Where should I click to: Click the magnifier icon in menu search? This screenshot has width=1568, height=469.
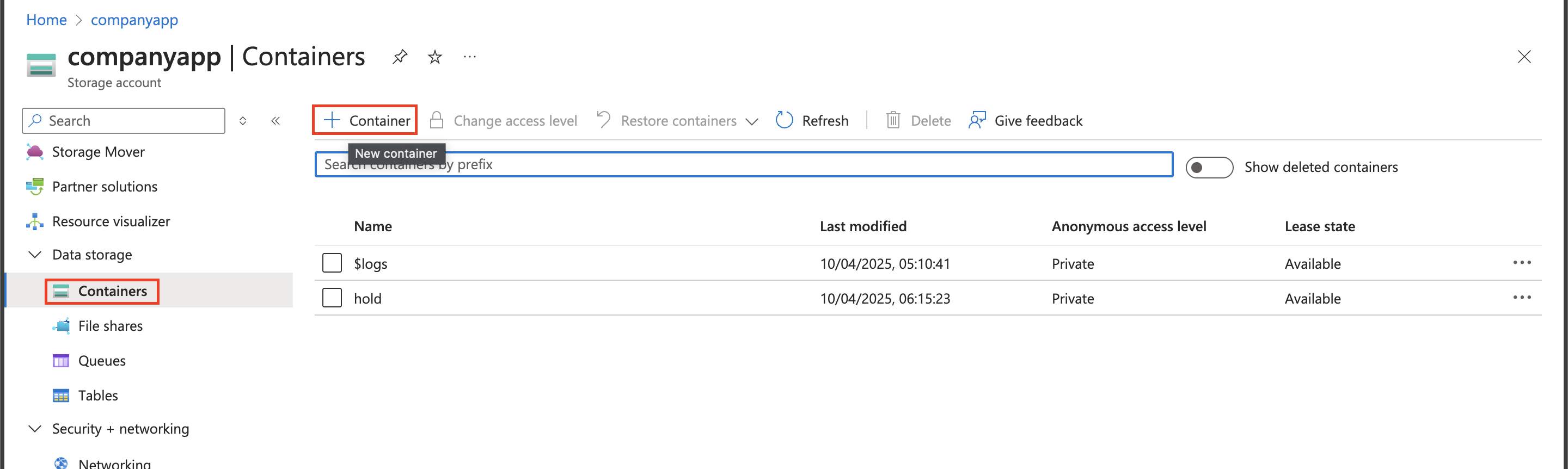click(x=36, y=120)
